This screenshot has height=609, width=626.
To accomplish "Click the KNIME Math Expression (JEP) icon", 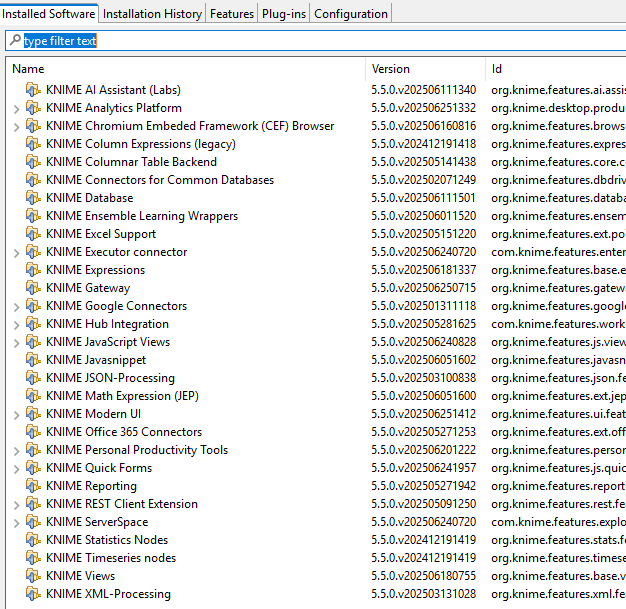I will 33,395.
